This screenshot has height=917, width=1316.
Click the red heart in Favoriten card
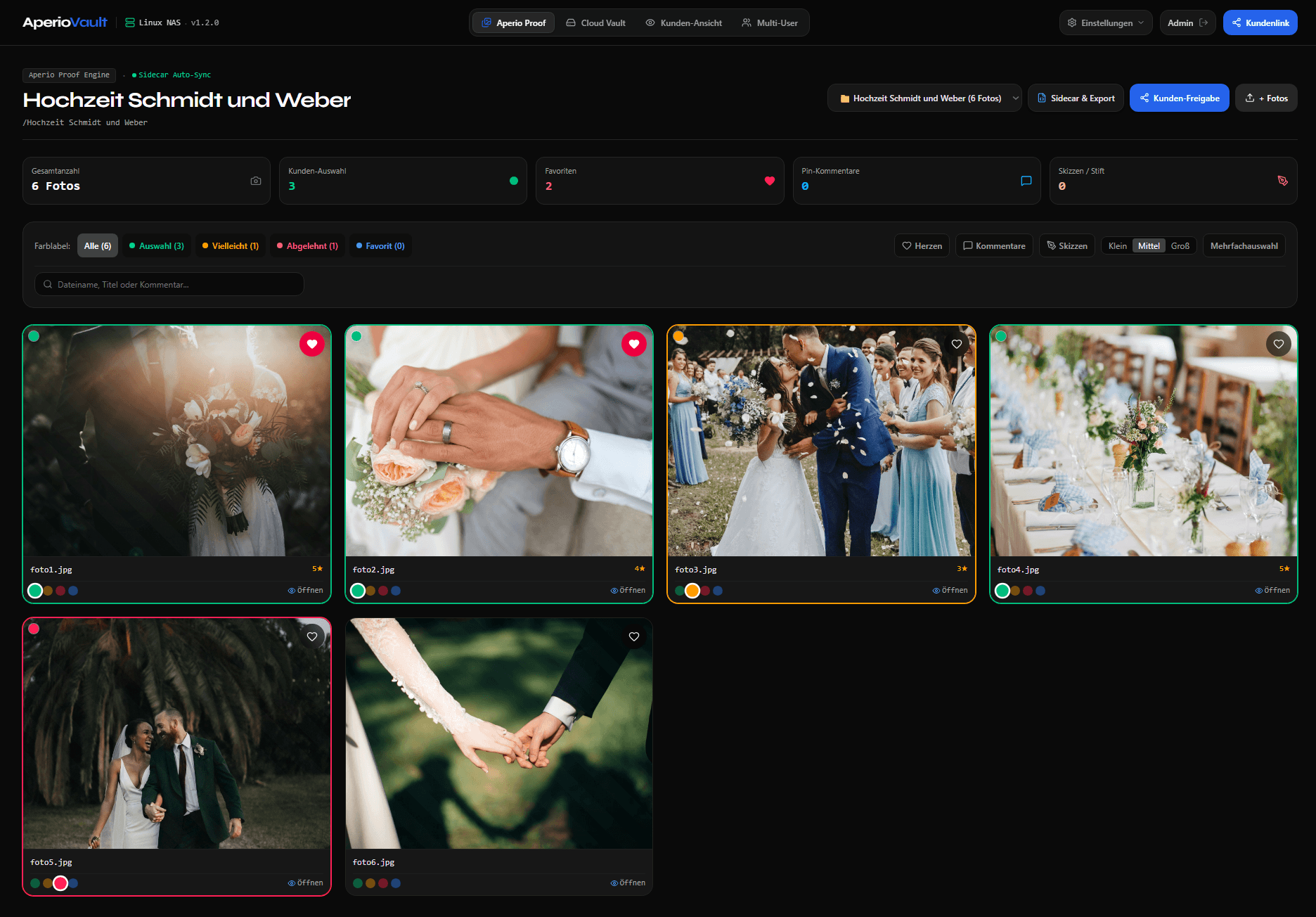tap(770, 181)
